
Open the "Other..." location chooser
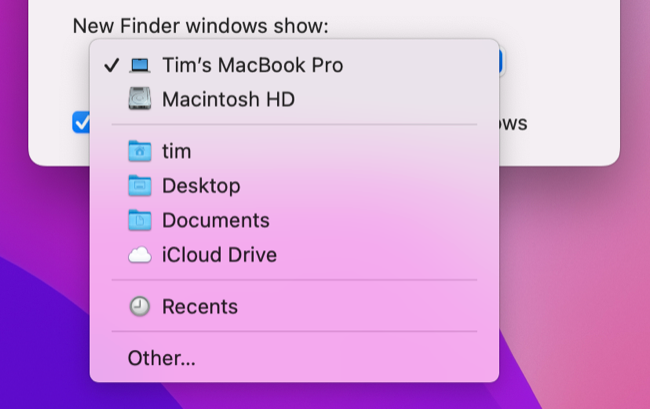[x=161, y=358]
